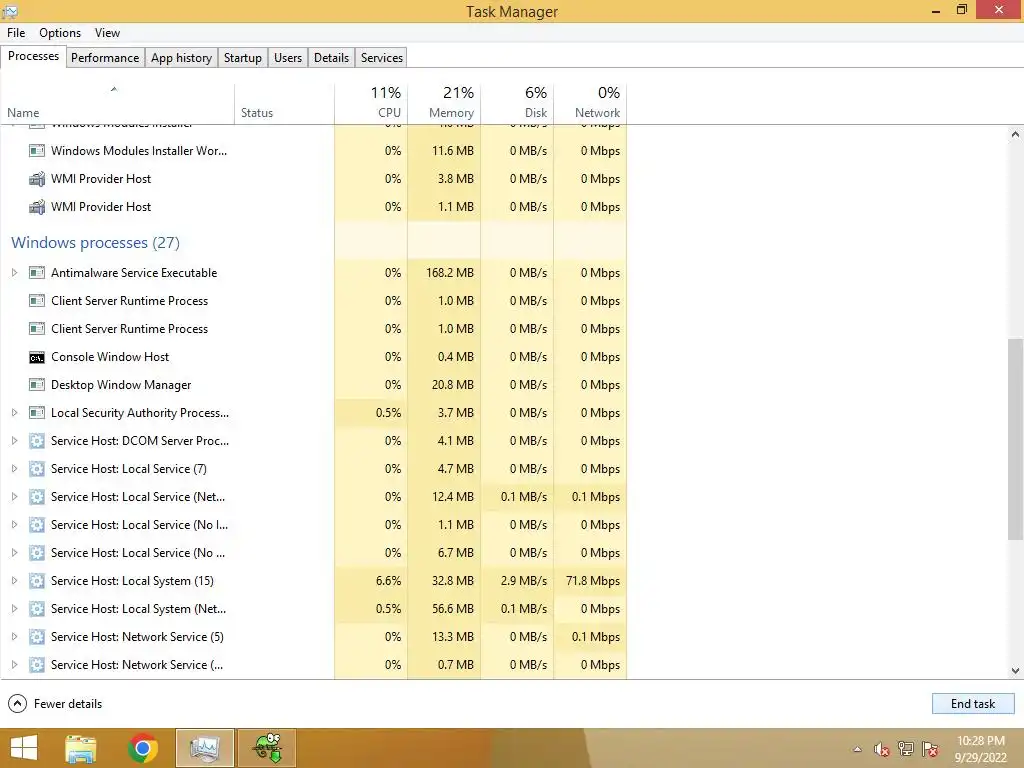Switch to the Users tab

[x=288, y=57]
